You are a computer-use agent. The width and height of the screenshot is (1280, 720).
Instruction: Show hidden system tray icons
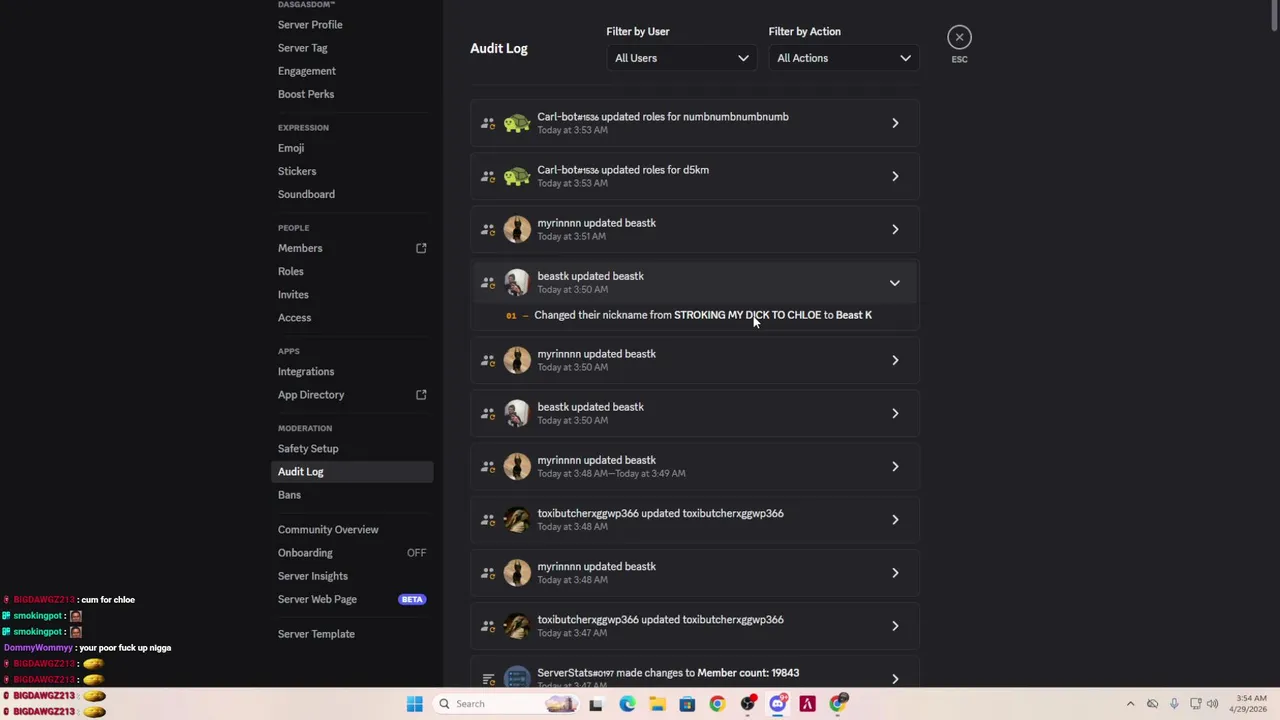tap(1131, 704)
